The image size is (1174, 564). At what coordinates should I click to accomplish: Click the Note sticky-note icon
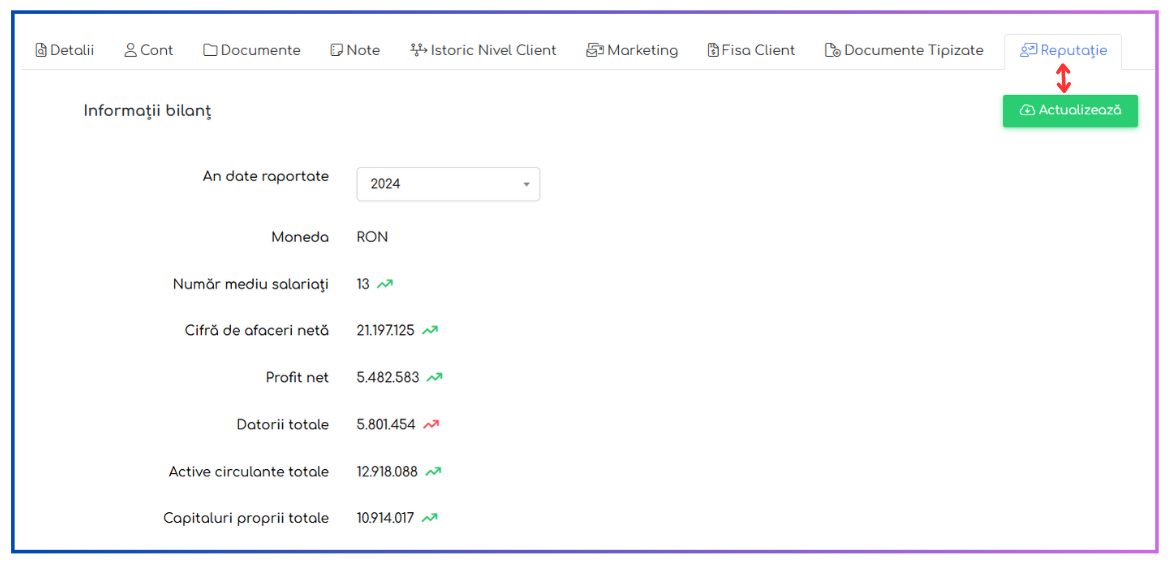(x=337, y=51)
